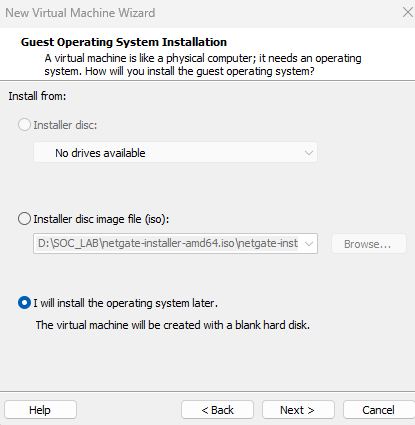The image size is (415, 425).
Task: Select the Installer disc radio button
Action: click(24, 125)
